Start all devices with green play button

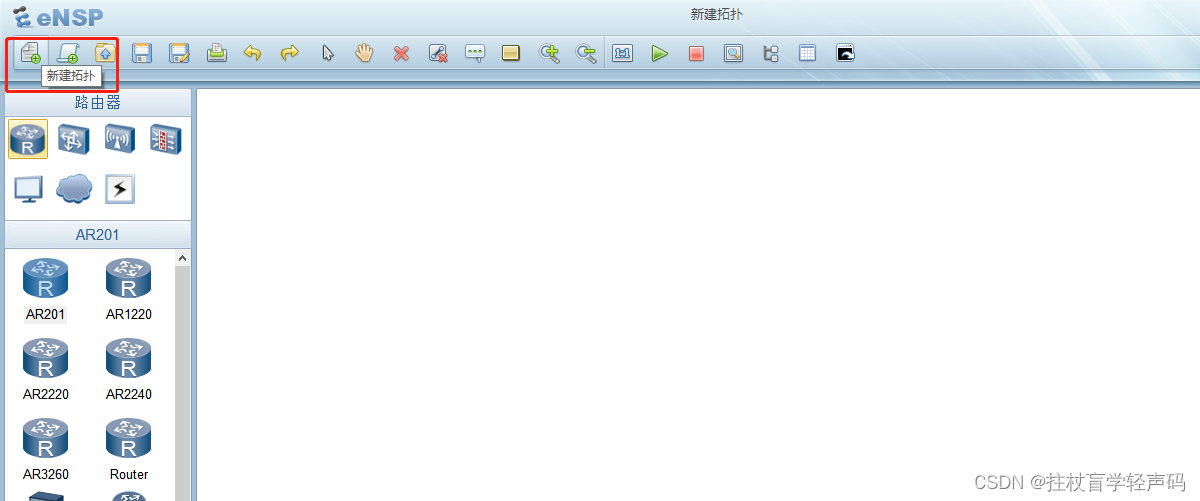coord(659,53)
